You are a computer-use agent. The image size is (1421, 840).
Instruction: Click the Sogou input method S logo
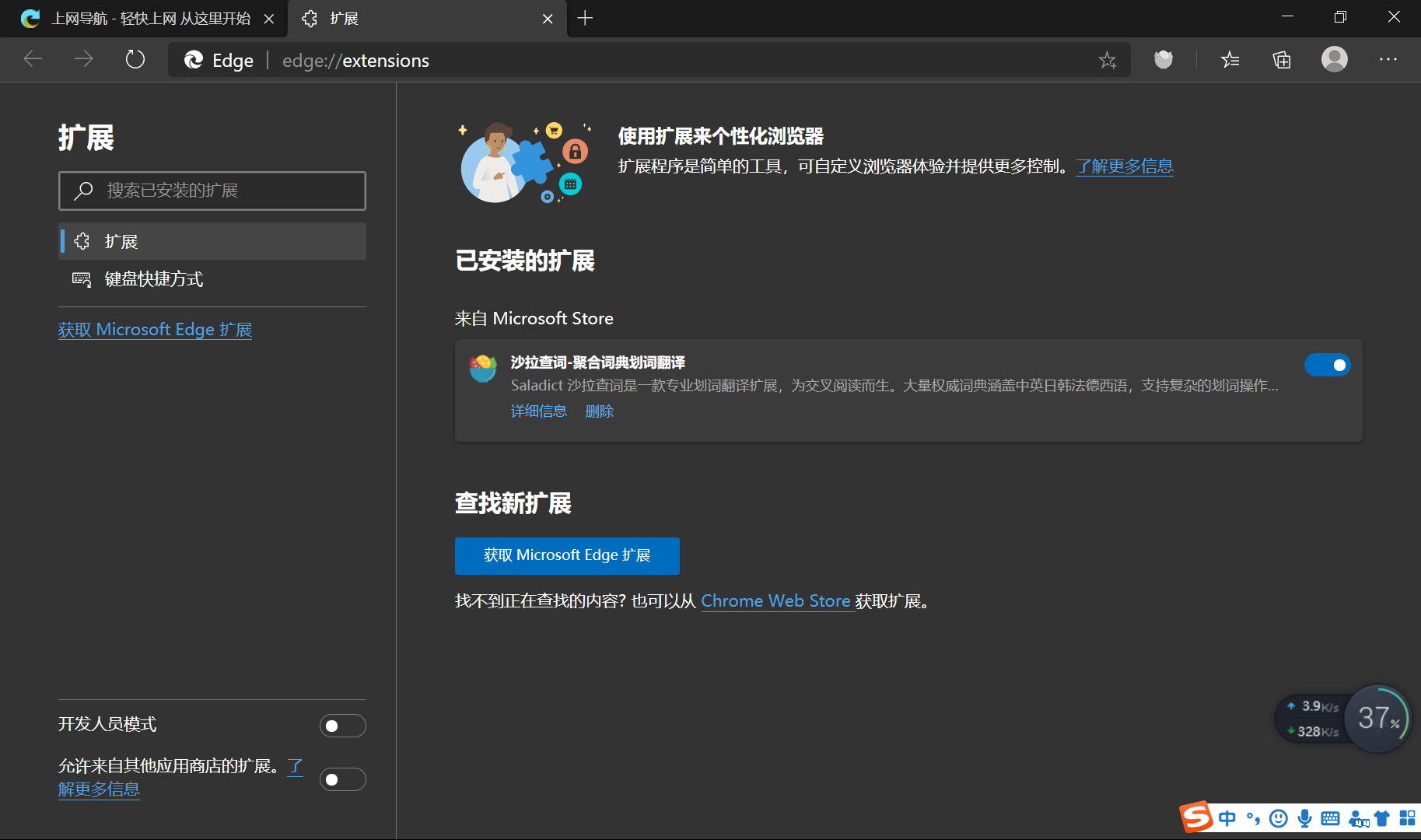coord(1196,817)
